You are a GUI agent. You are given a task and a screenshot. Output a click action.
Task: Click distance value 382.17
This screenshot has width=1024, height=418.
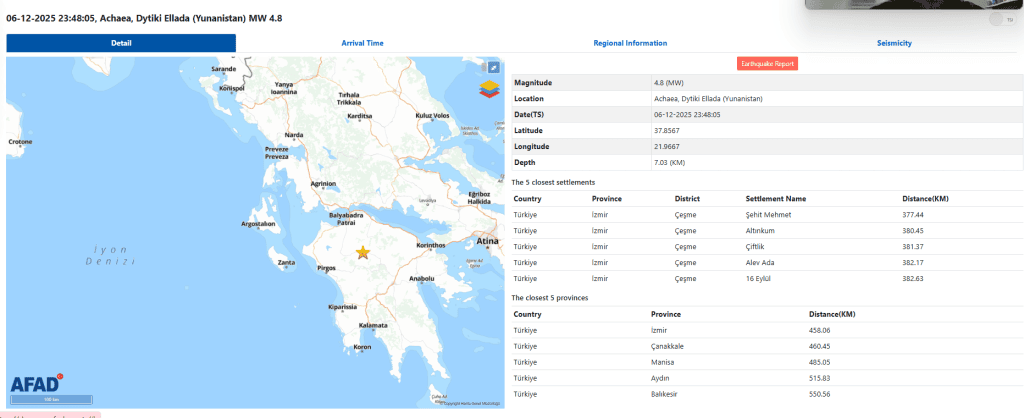[x=913, y=263]
